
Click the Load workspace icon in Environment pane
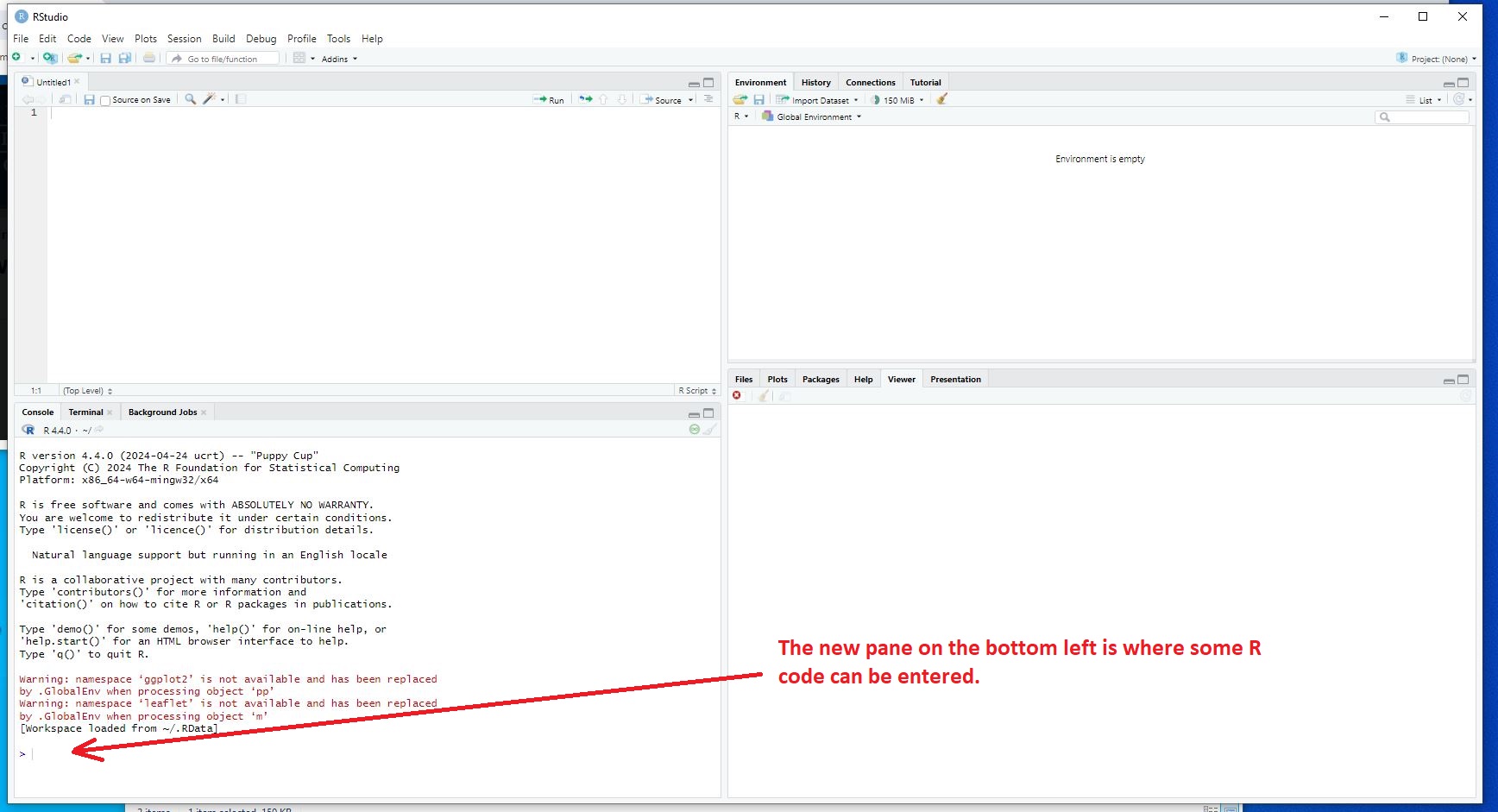point(740,99)
